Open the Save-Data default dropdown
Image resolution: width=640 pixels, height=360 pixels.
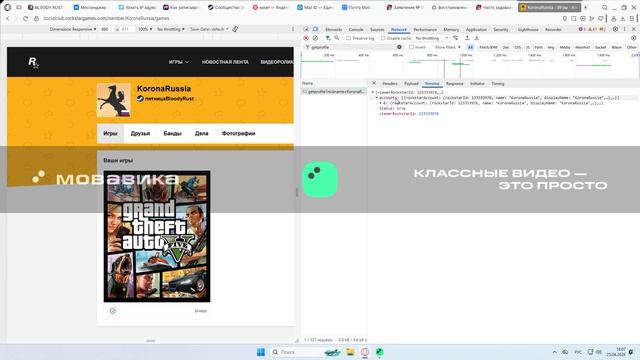click(x=209, y=29)
